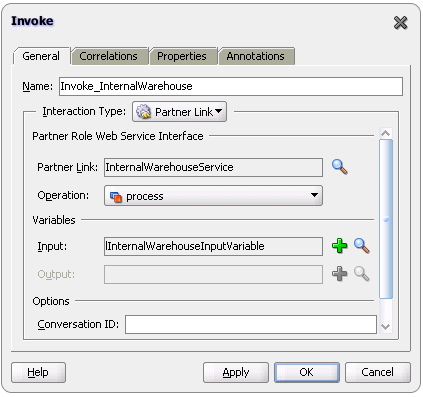The image size is (423, 397).
Task: Click the Conversation ID text field
Action: point(251,324)
